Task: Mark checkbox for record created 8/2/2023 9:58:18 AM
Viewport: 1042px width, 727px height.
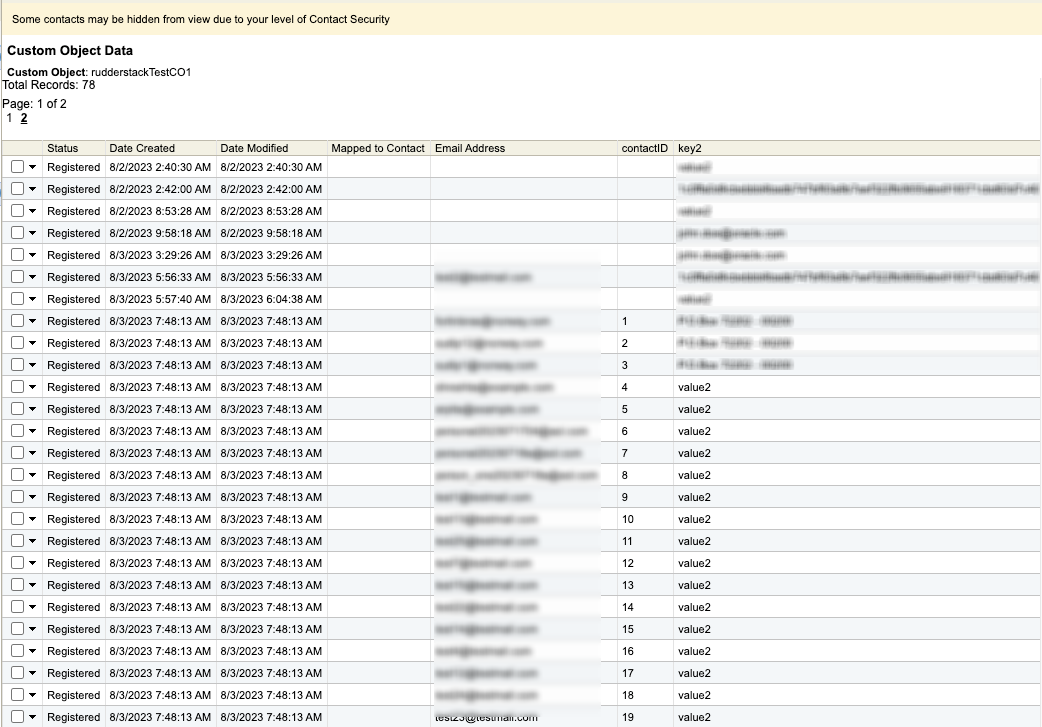Action: click(17, 233)
